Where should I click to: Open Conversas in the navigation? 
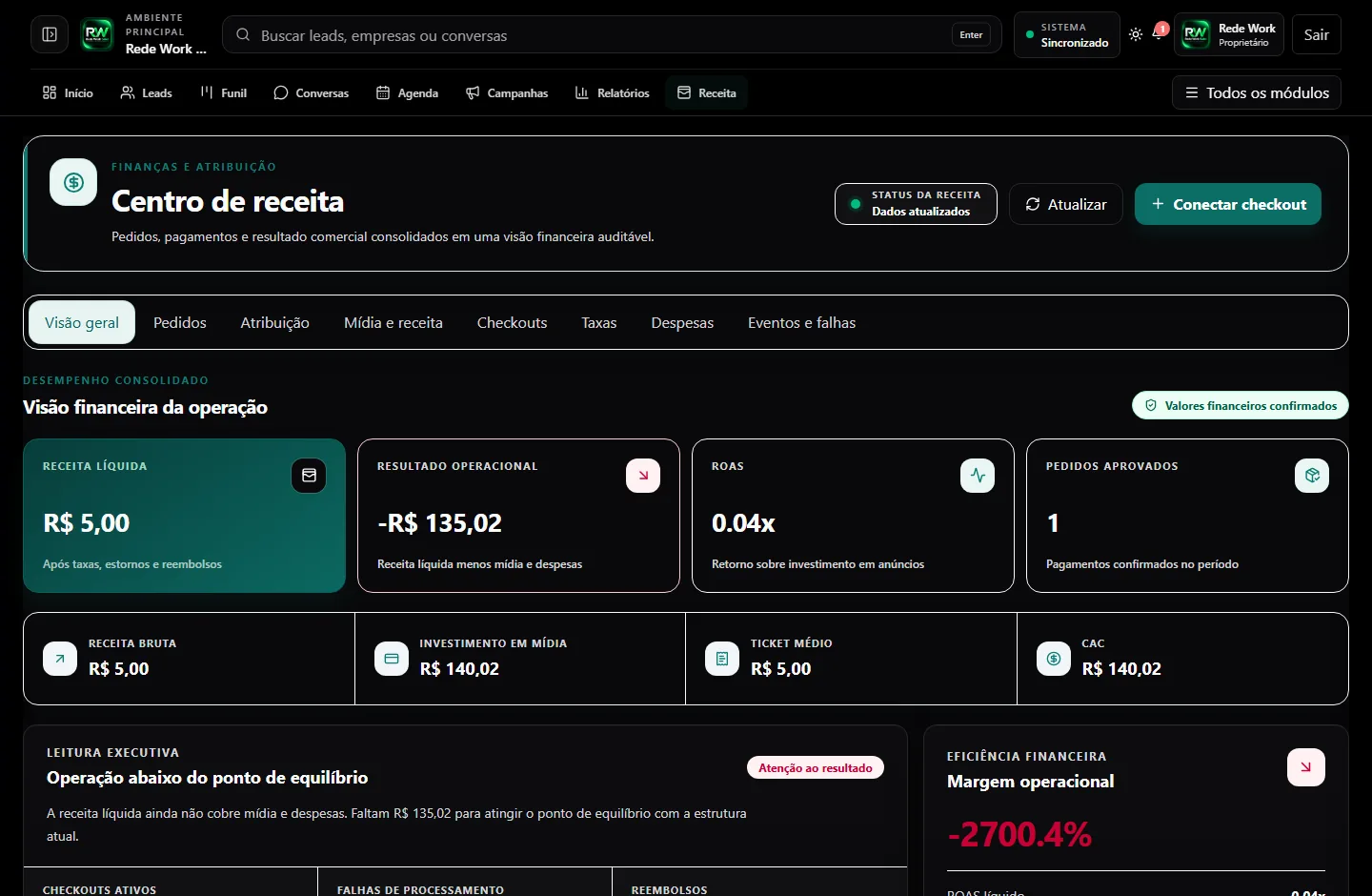pyautogui.click(x=312, y=92)
